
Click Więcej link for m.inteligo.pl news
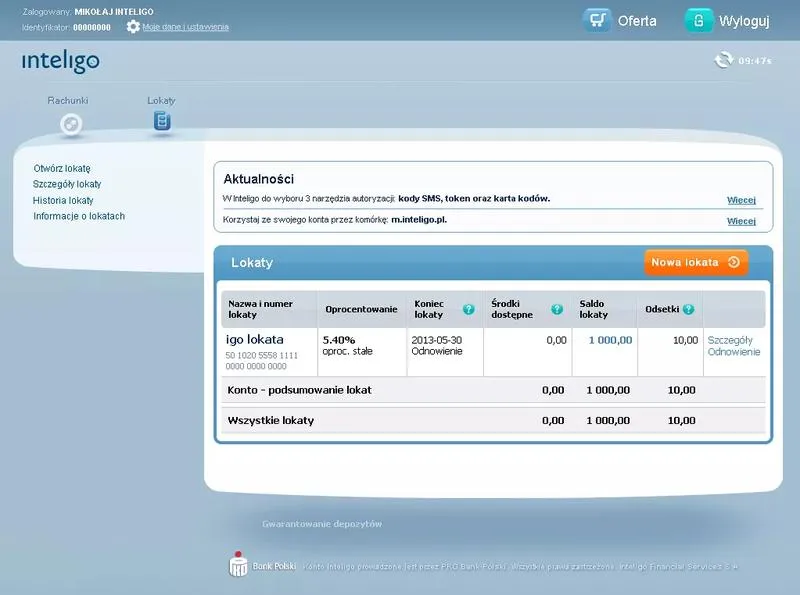[x=741, y=221]
